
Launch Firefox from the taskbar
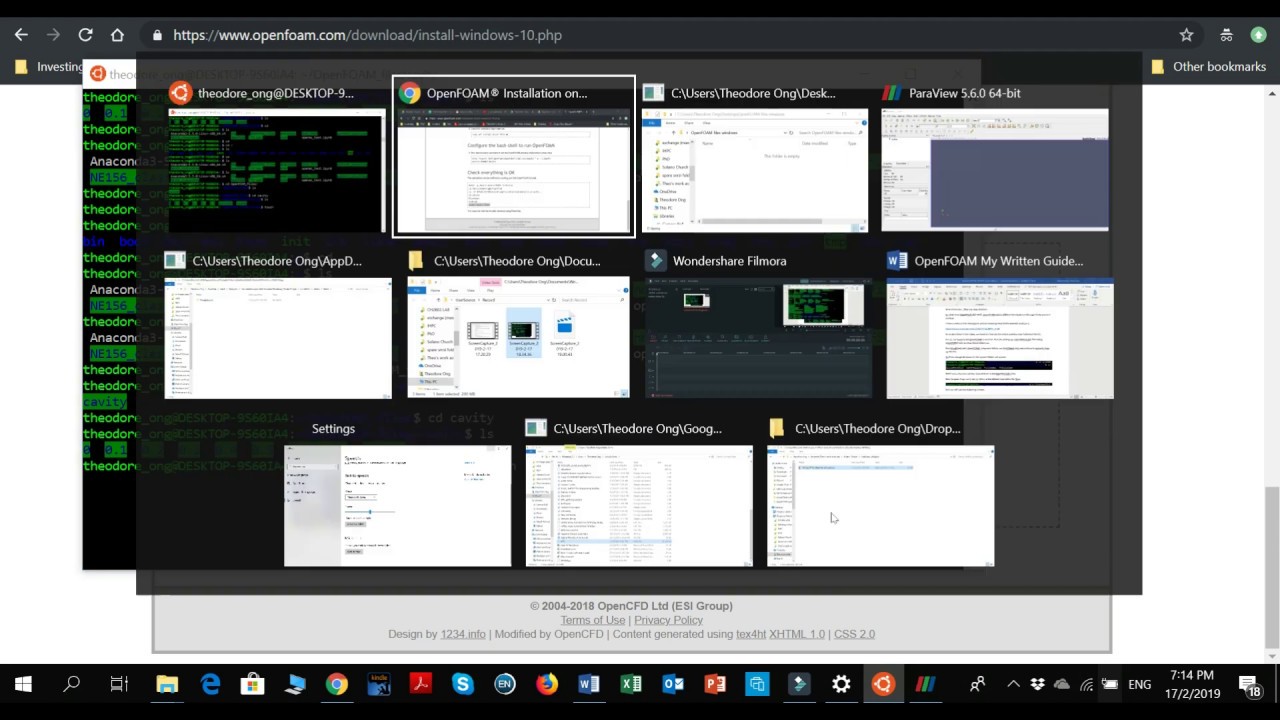click(547, 685)
